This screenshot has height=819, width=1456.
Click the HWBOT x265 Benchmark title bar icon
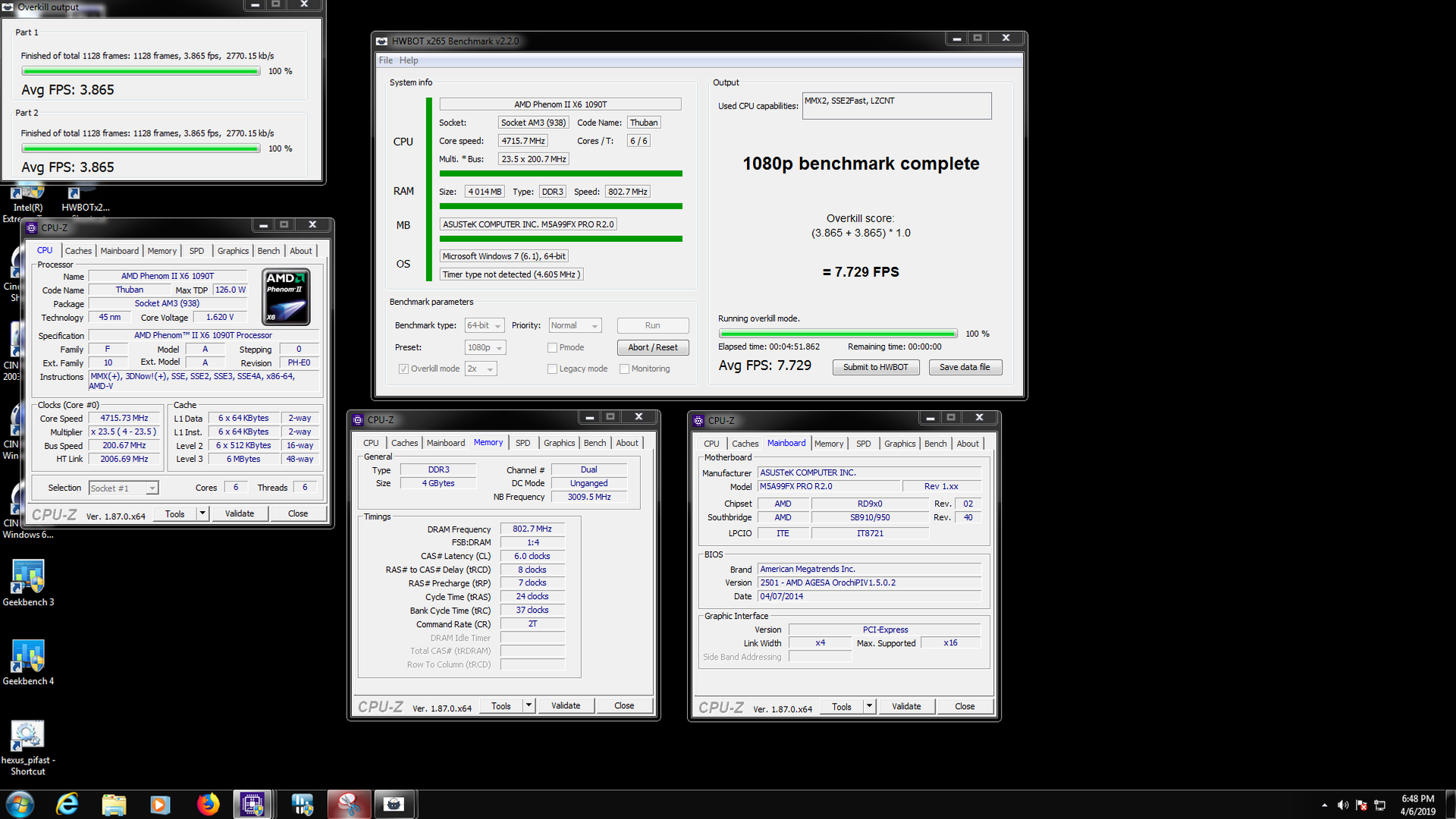(x=382, y=41)
